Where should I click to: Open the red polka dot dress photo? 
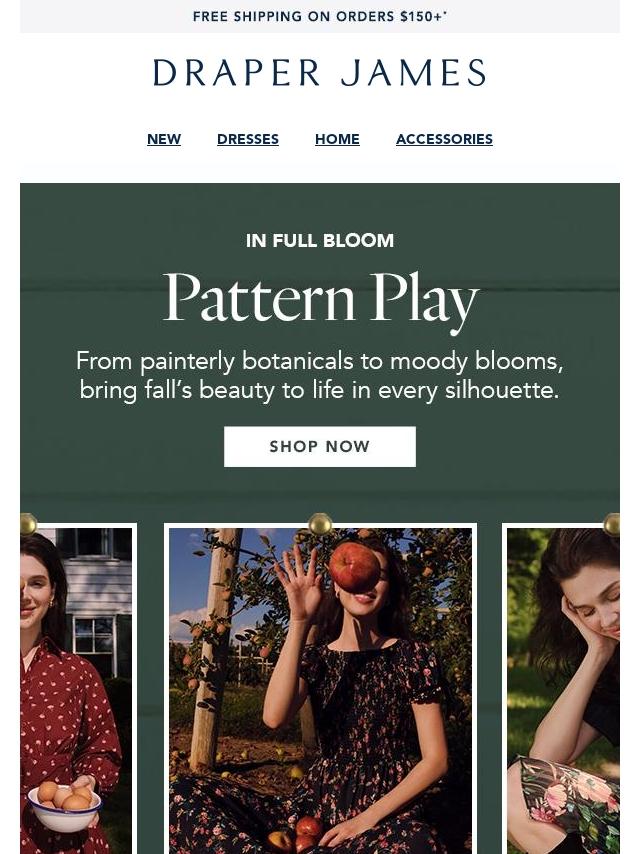(76, 689)
